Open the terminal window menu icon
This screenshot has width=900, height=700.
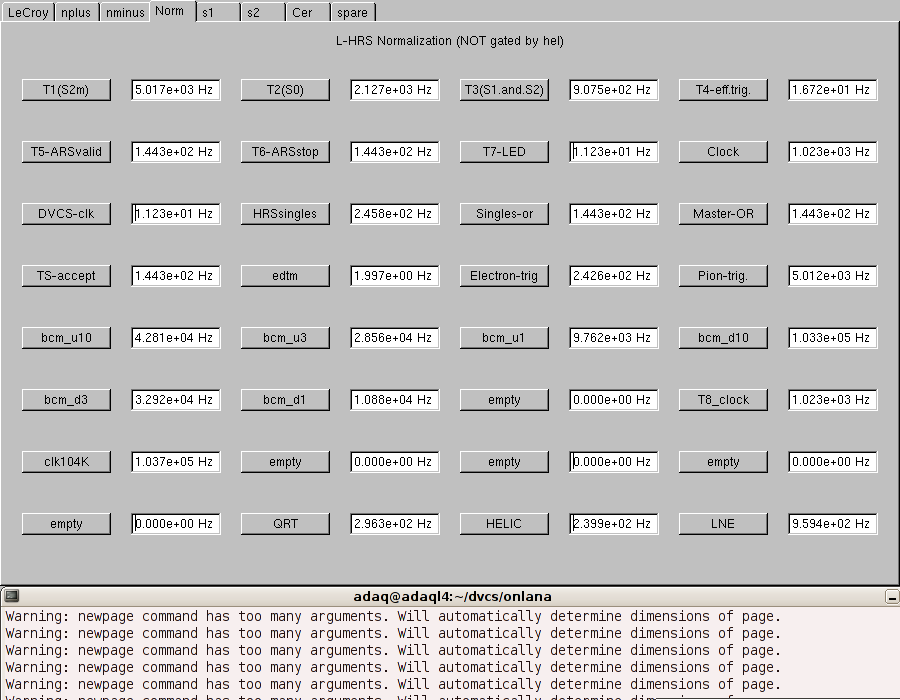[11, 596]
